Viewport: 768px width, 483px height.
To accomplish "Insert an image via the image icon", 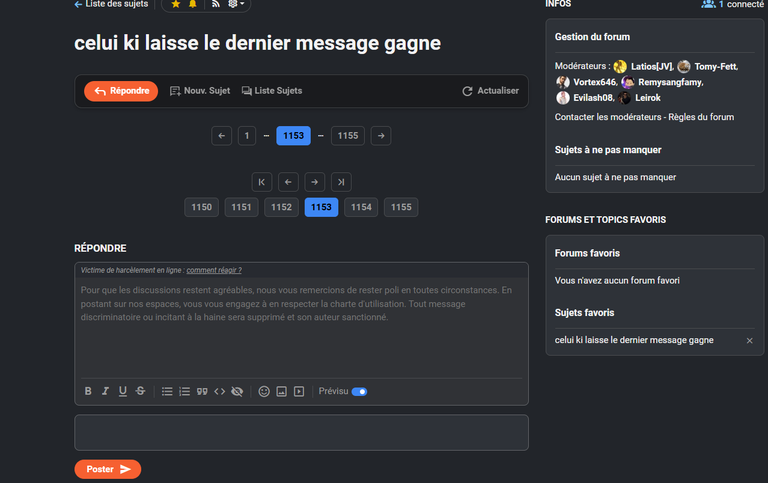I will pos(282,391).
